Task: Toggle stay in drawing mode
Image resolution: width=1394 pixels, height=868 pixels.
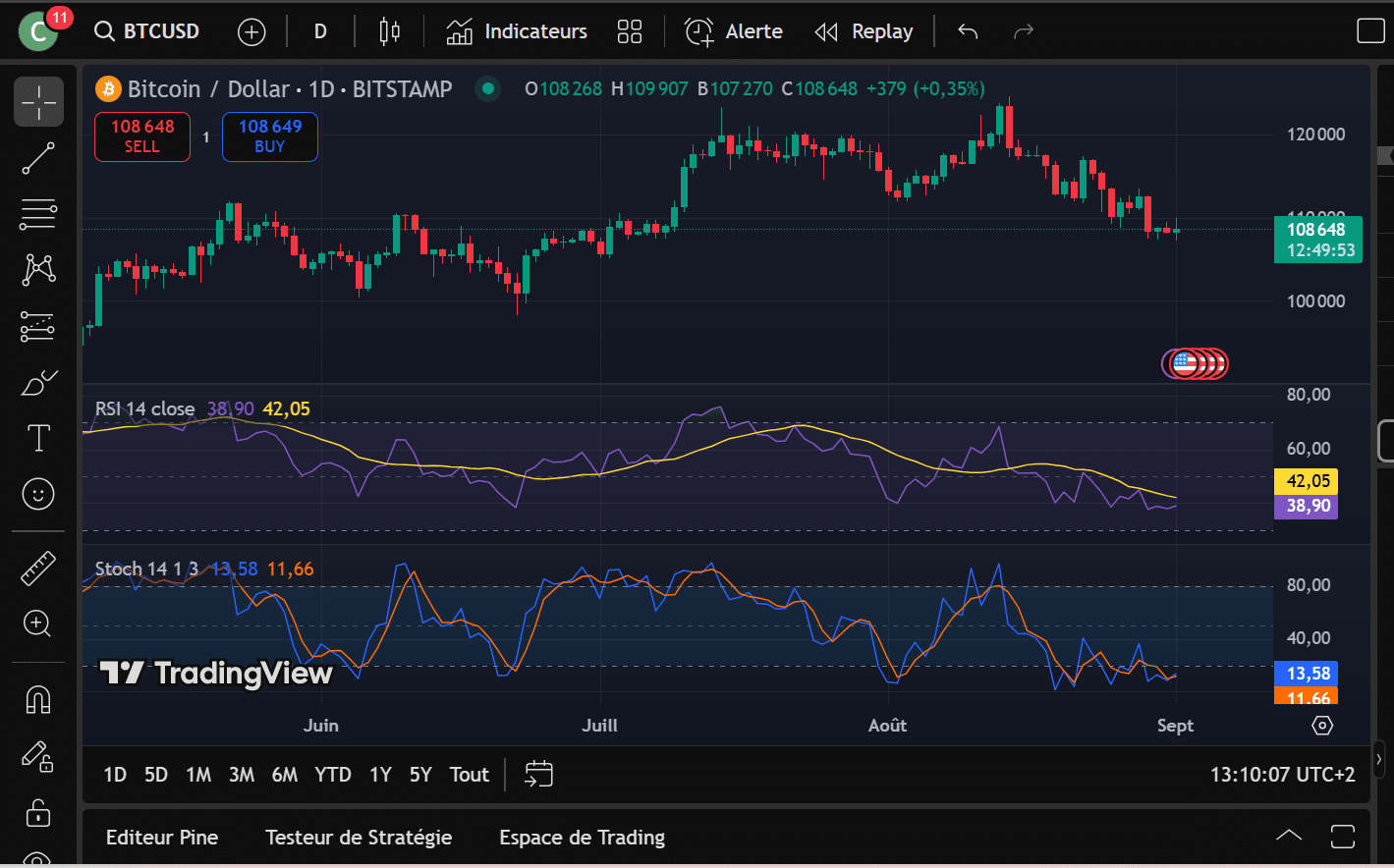Action: (38, 756)
